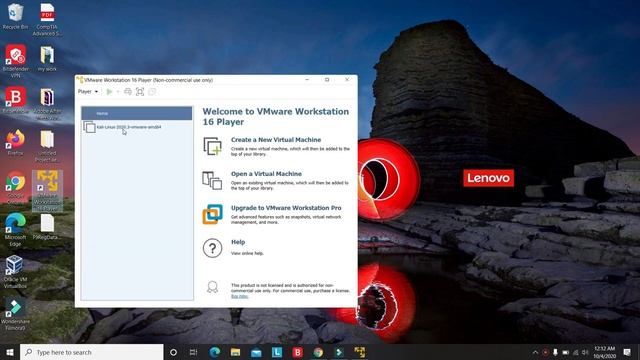Select VMware Workstation 16 Player desktop shortcut
Viewport: 640px width, 360px height.
click(x=47, y=191)
